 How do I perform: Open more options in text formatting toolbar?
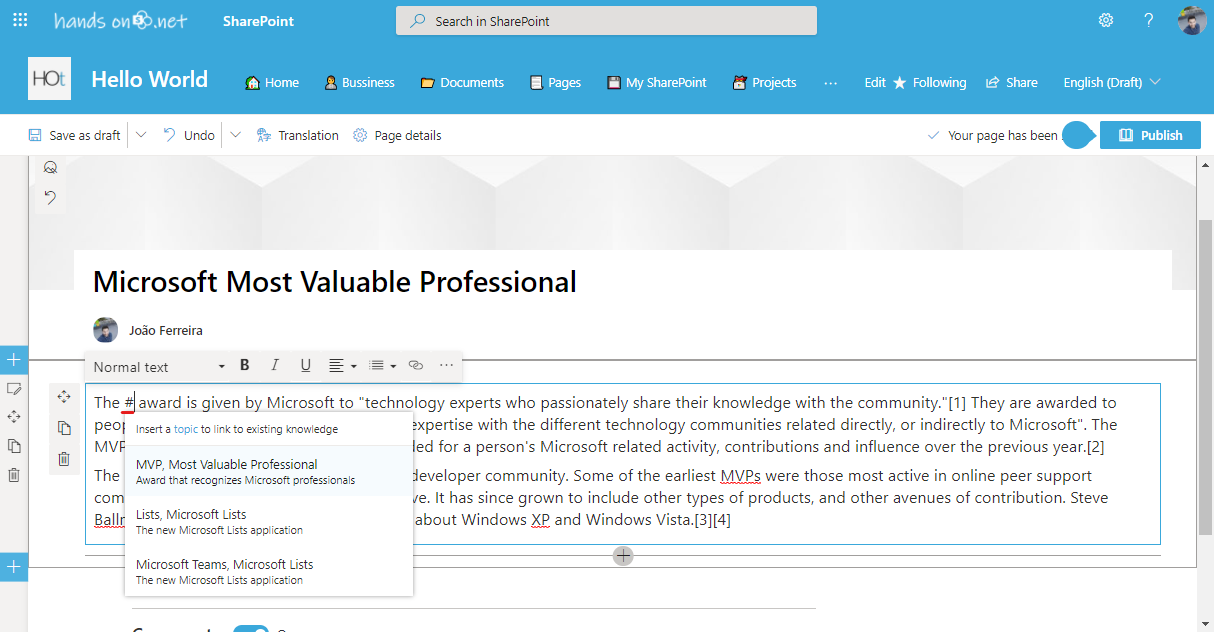446,366
